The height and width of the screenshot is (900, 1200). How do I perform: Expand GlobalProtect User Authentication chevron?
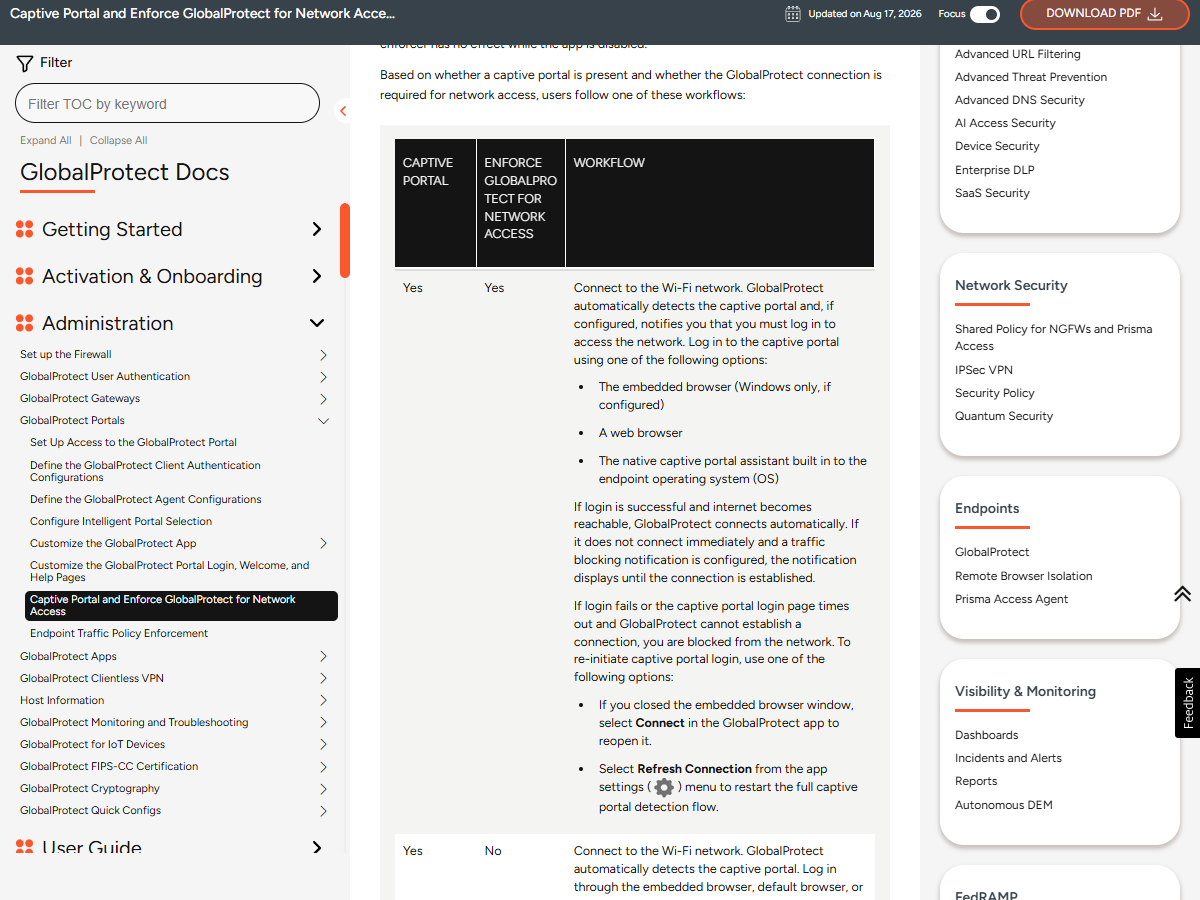point(323,377)
